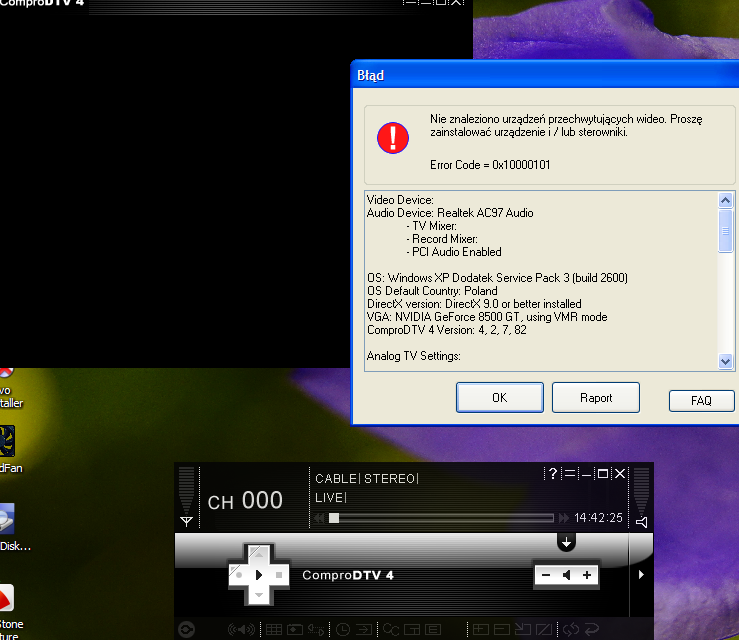Mute audio with the speaker icon between minus and plus
This screenshot has height=640, width=739.
pyautogui.click(x=567, y=575)
